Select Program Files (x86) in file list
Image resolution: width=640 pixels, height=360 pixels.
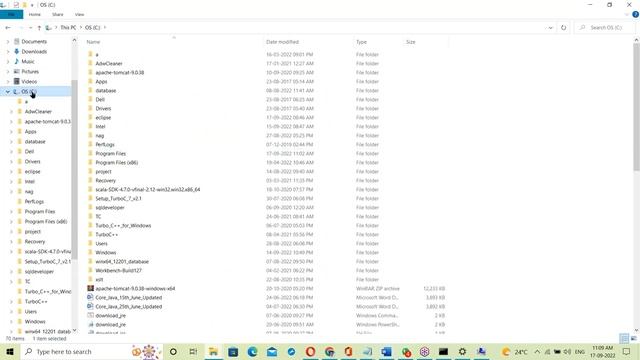point(117,162)
